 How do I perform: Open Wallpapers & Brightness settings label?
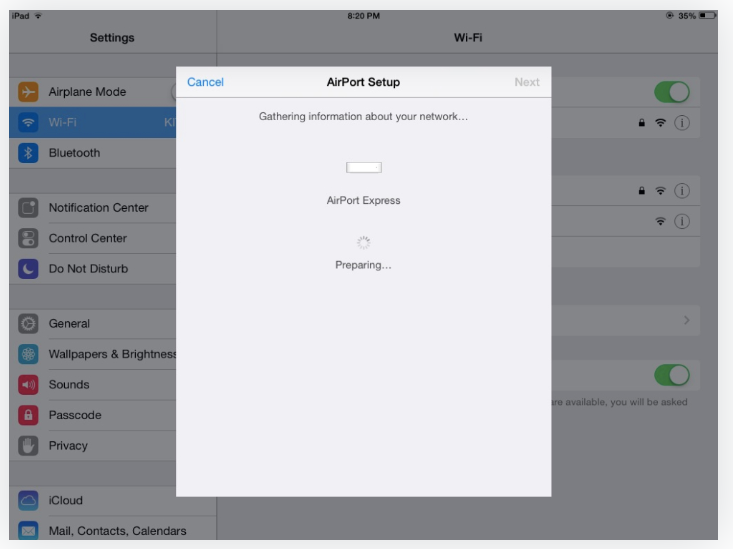(112, 354)
